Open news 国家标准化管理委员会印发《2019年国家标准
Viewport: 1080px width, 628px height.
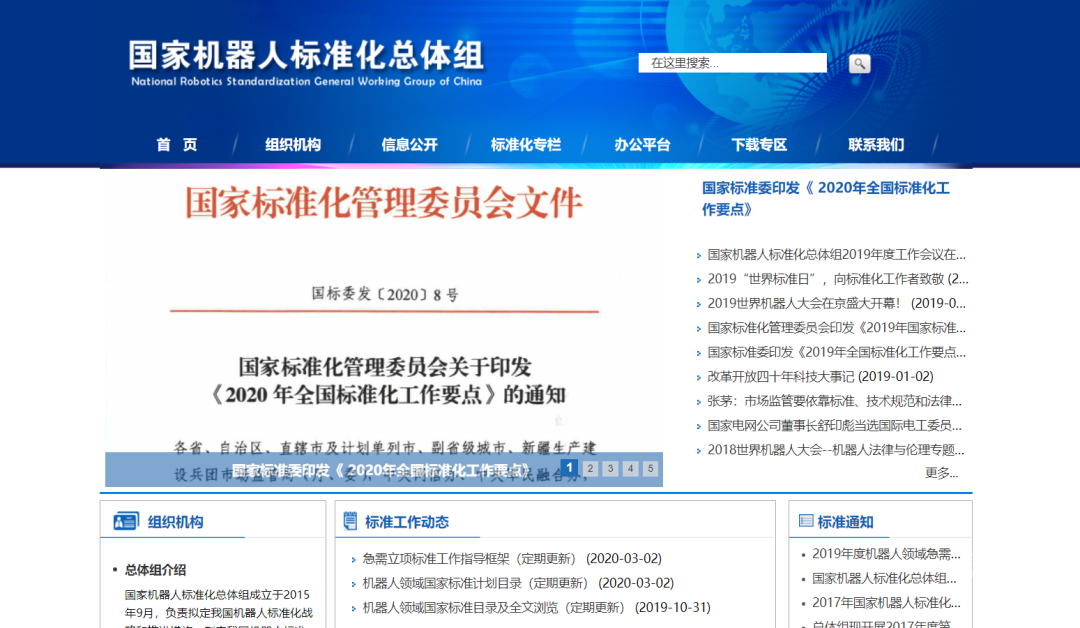pyautogui.click(x=836, y=328)
